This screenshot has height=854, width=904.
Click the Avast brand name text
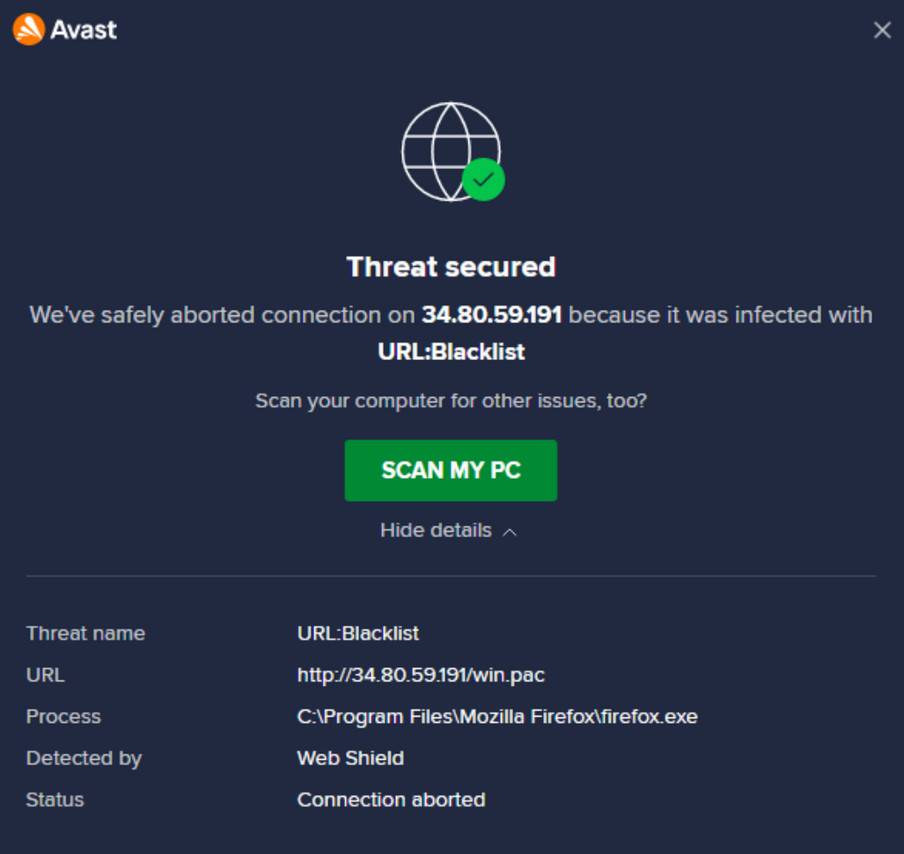(84, 30)
